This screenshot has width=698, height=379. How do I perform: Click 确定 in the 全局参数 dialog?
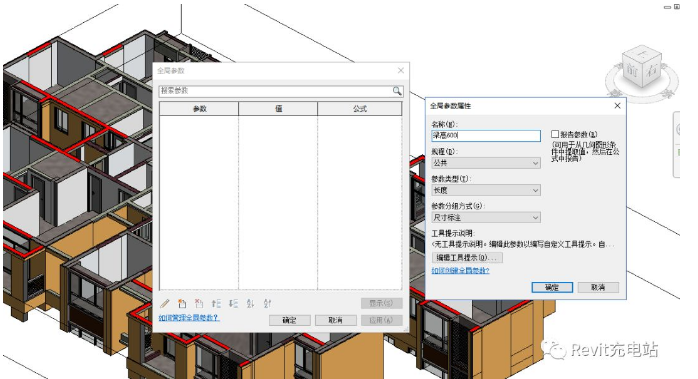289,320
